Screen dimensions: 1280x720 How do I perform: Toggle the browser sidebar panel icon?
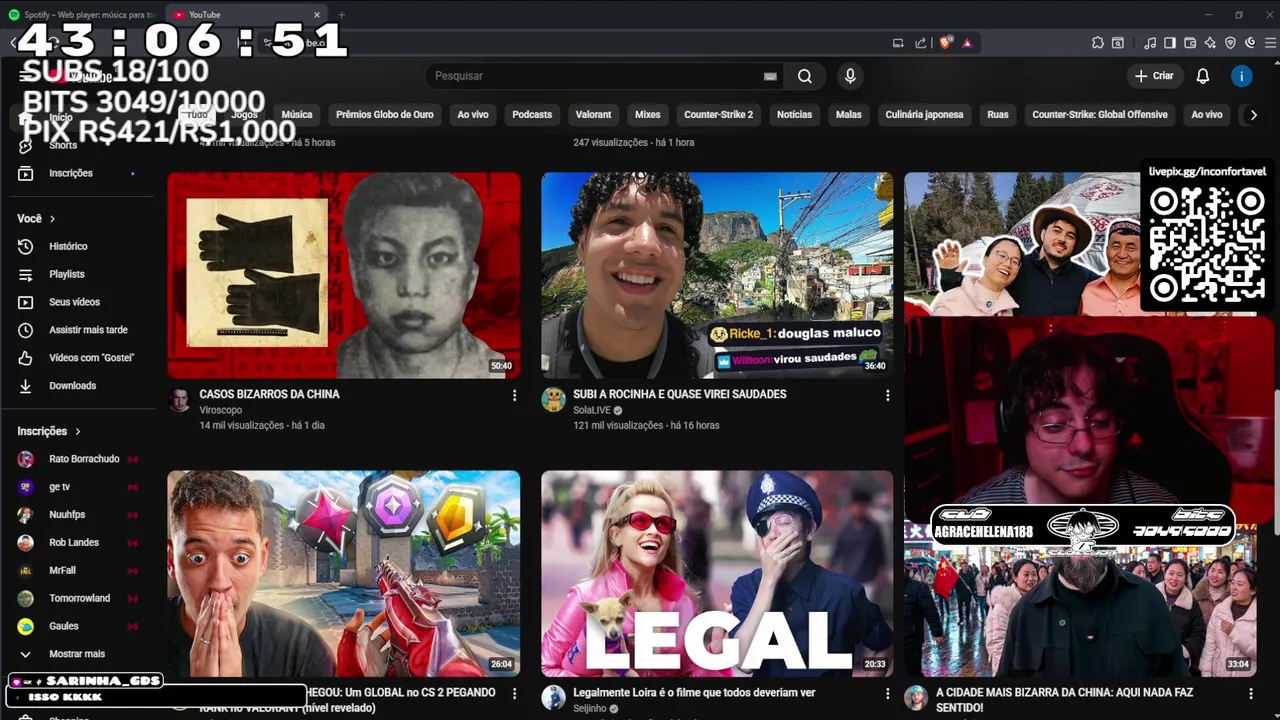coord(1170,43)
